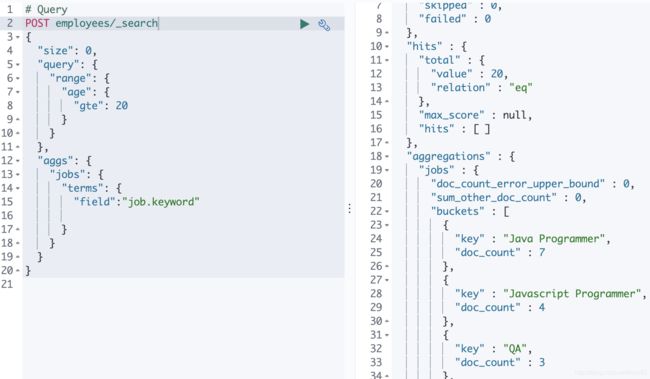Click the "doc_count_error_upper_bound" line
650x379 pixels.
point(533,184)
